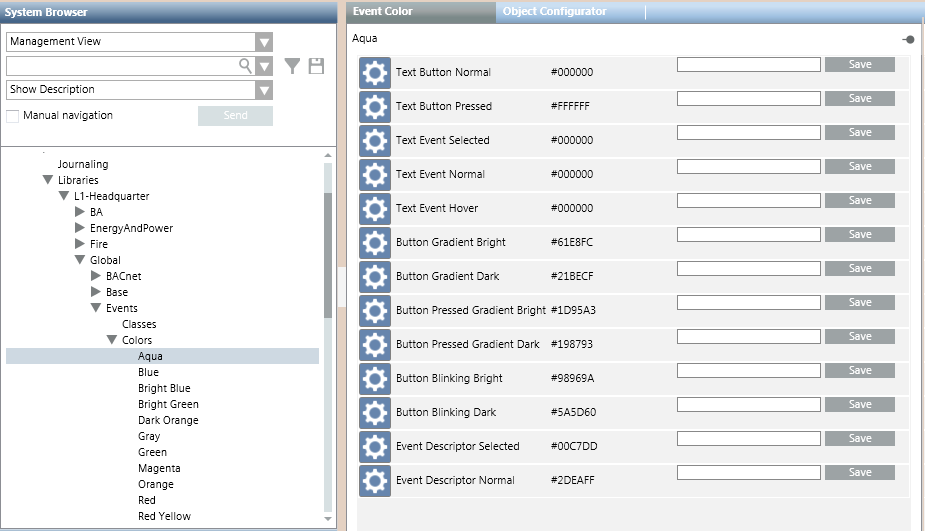Click the search magnifier icon

pyautogui.click(x=245, y=66)
